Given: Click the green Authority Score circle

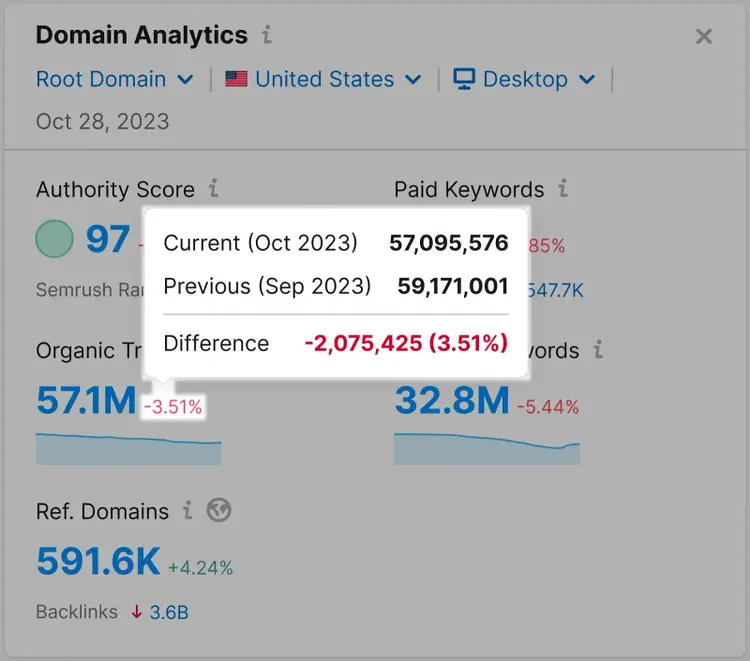Looking at the screenshot, I should (55, 239).
